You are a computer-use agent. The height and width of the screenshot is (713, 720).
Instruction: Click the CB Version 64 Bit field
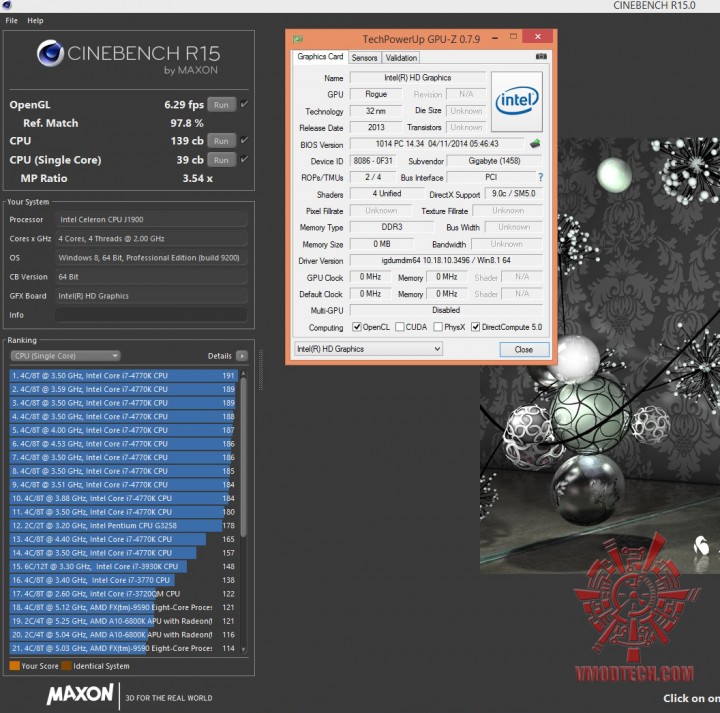pyautogui.click(x=151, y=277)
